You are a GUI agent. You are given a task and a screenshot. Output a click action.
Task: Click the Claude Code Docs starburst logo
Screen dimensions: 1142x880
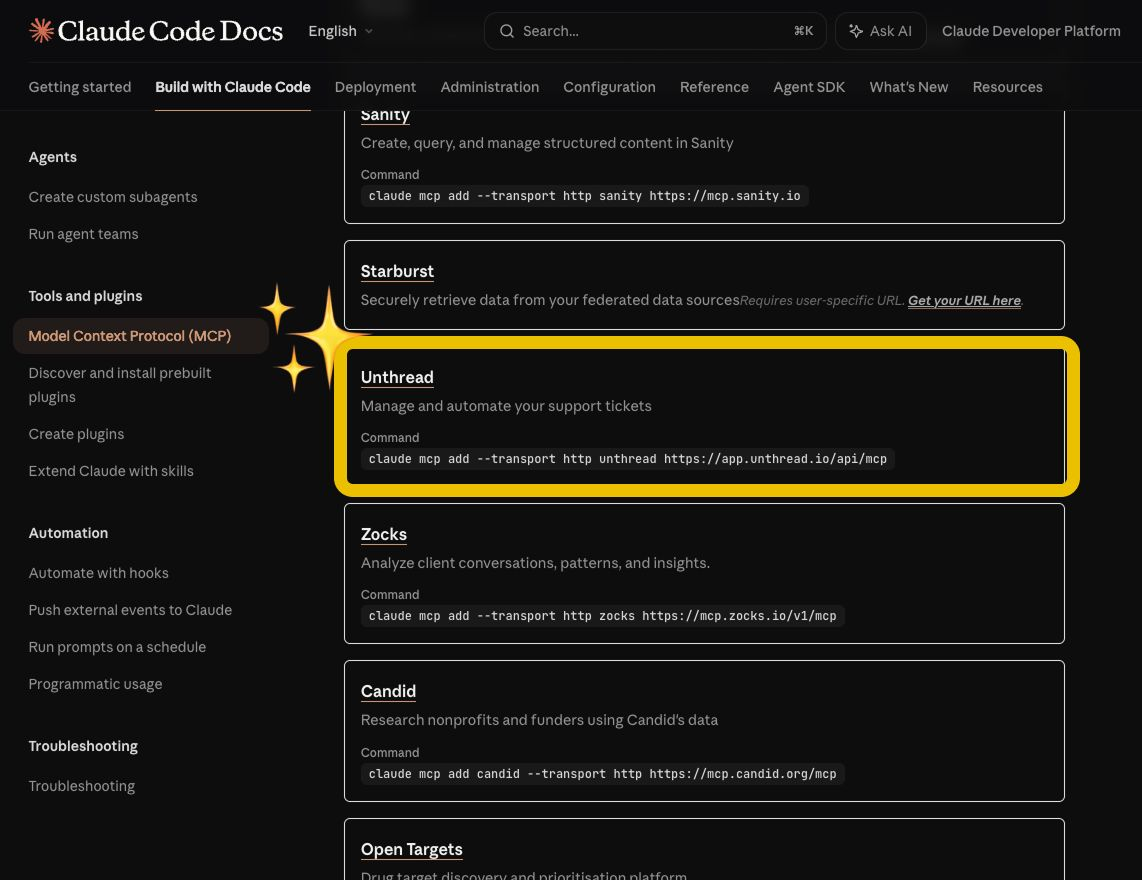pyautogui.click(x=41, y=31)
